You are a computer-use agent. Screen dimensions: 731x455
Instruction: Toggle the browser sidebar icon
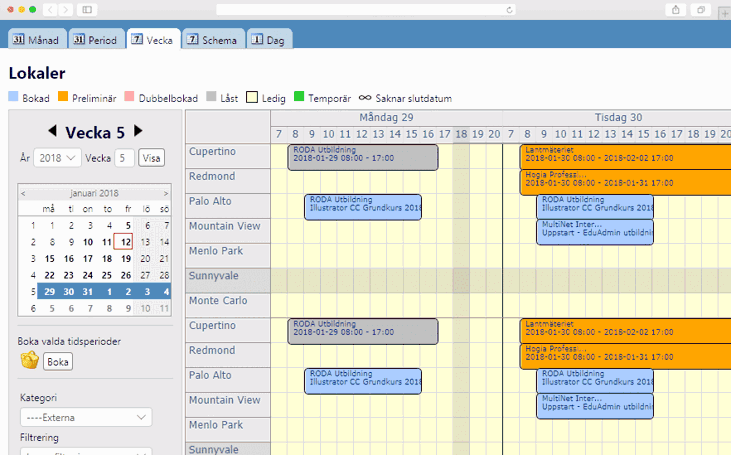pyautogui.click(x=87, y=9)
